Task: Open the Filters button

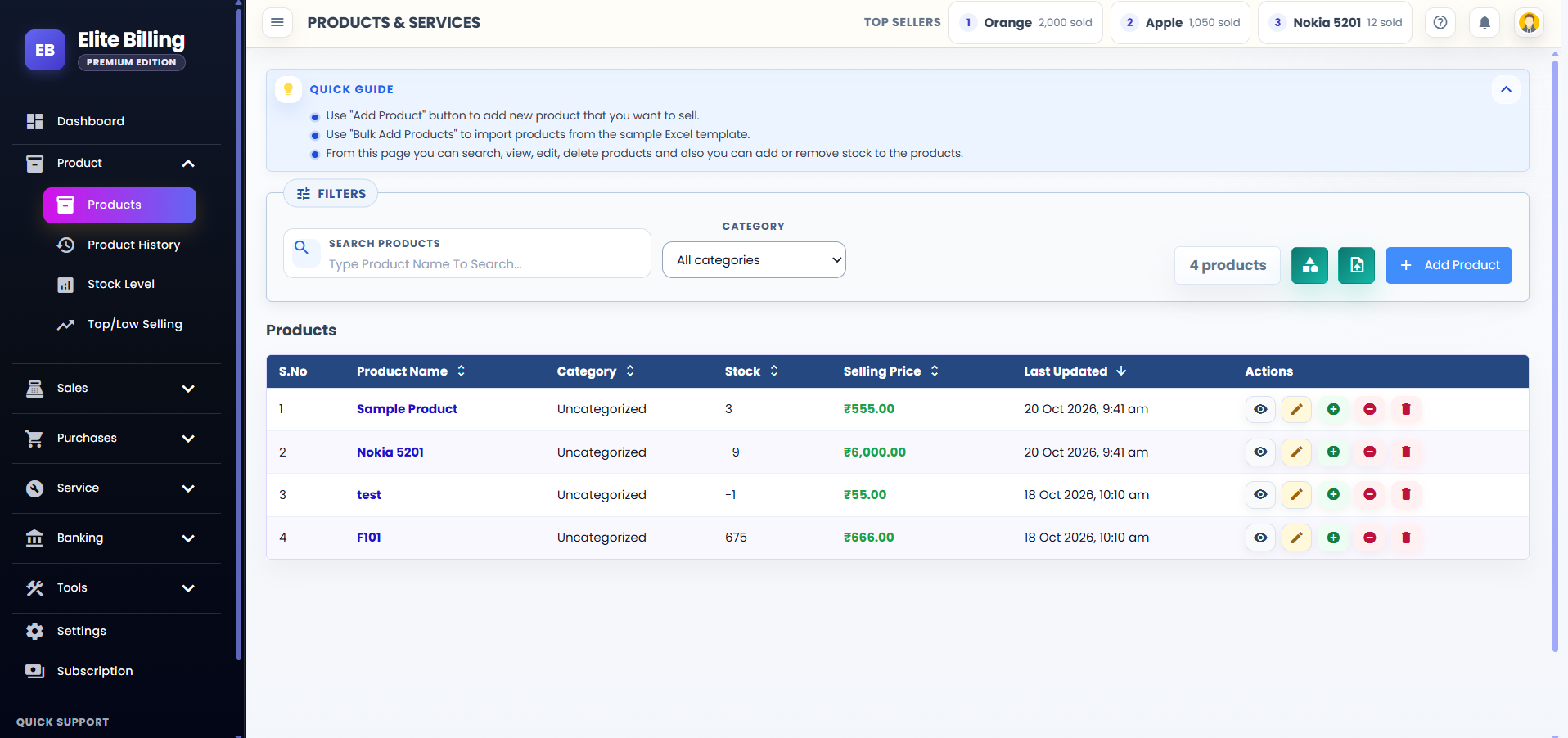Action: point(331,194)
